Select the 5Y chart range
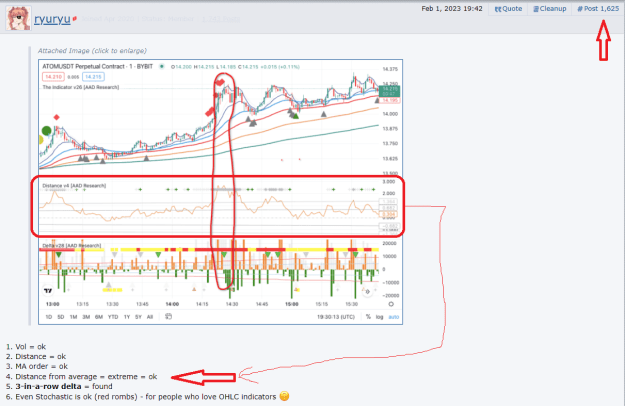 tap(138, 317)
